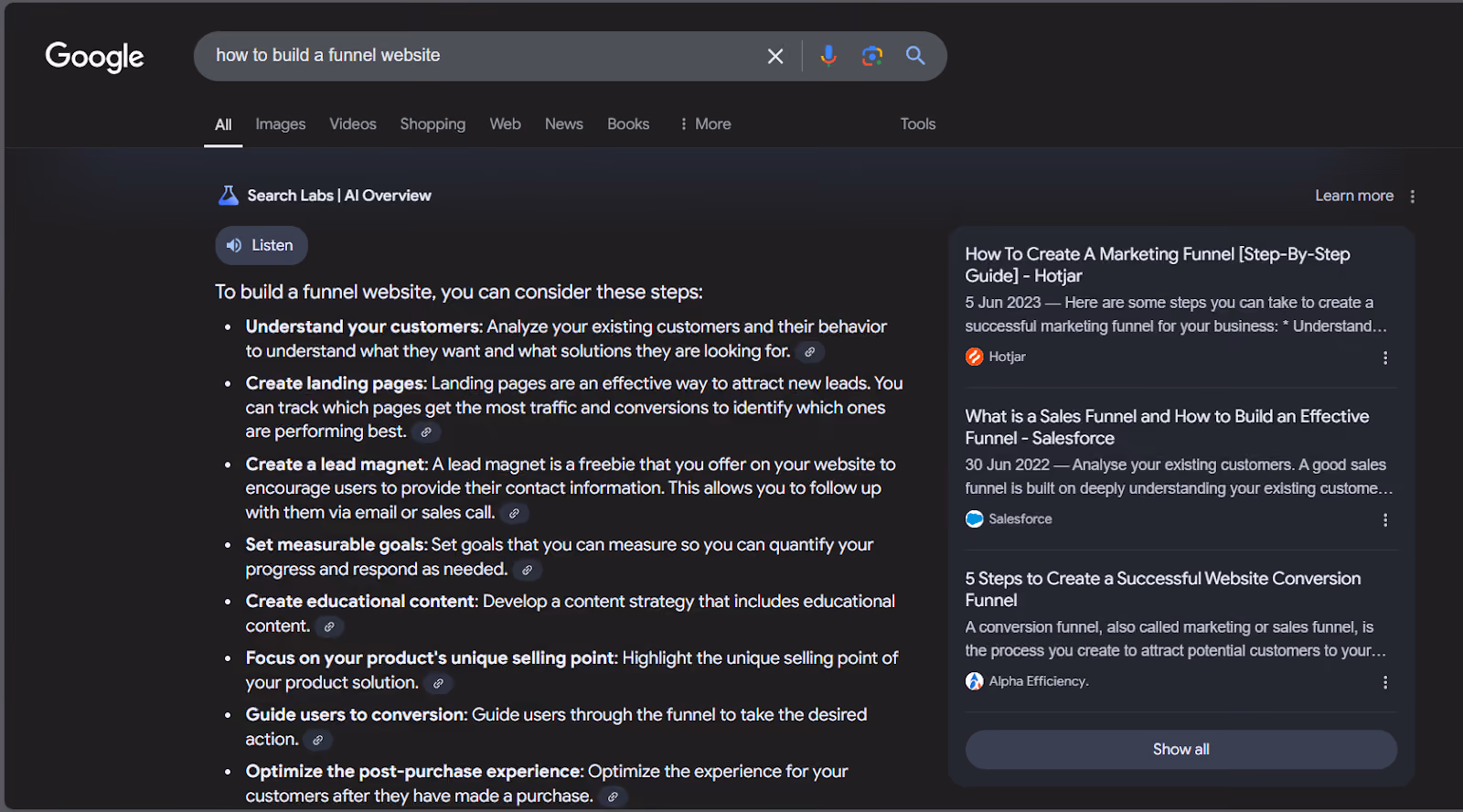The width and height of the screenshot is (1463, 812).
Task: Click 'Search Labs | AI Overview' heading
Action: [339, 196]
